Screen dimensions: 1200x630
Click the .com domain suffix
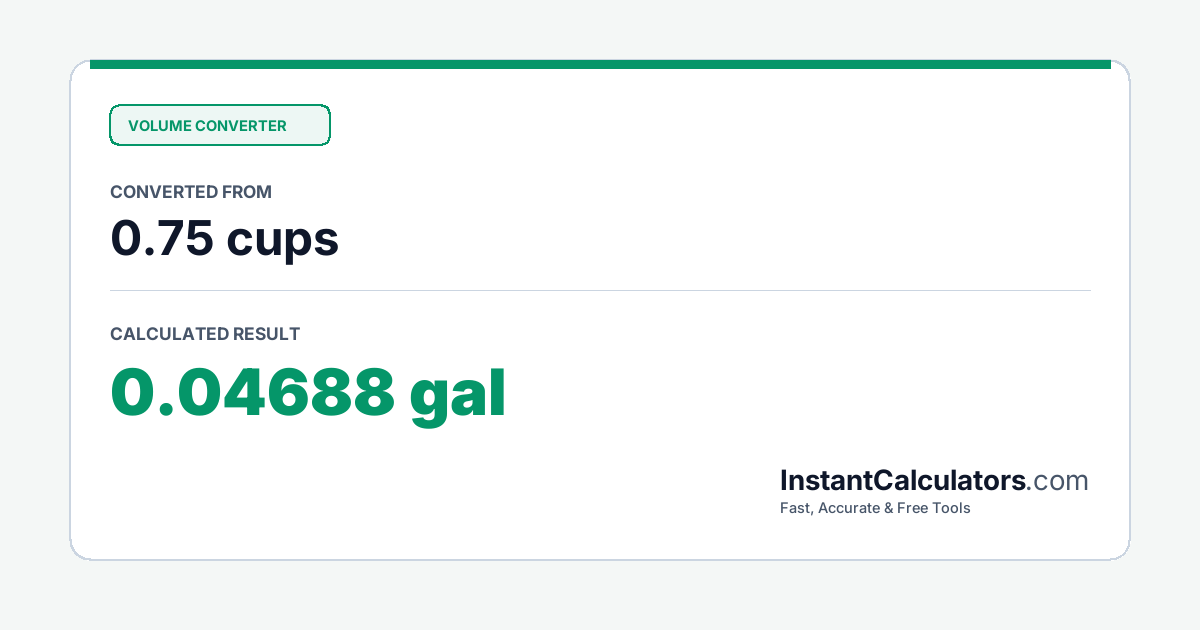point(1058,481)
